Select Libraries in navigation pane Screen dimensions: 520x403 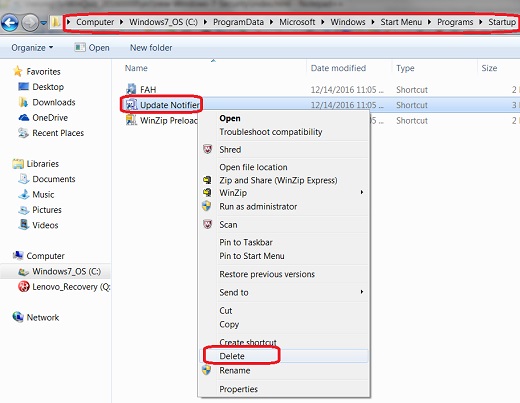pyautogui.click(x=43, y=164)
